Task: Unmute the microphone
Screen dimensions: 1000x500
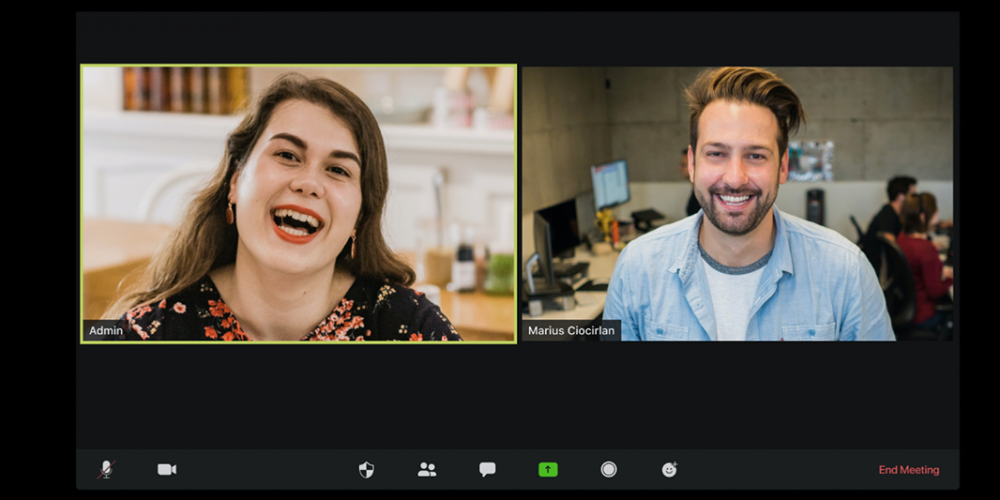Action: pyautogui.click(x=107, y=469)
